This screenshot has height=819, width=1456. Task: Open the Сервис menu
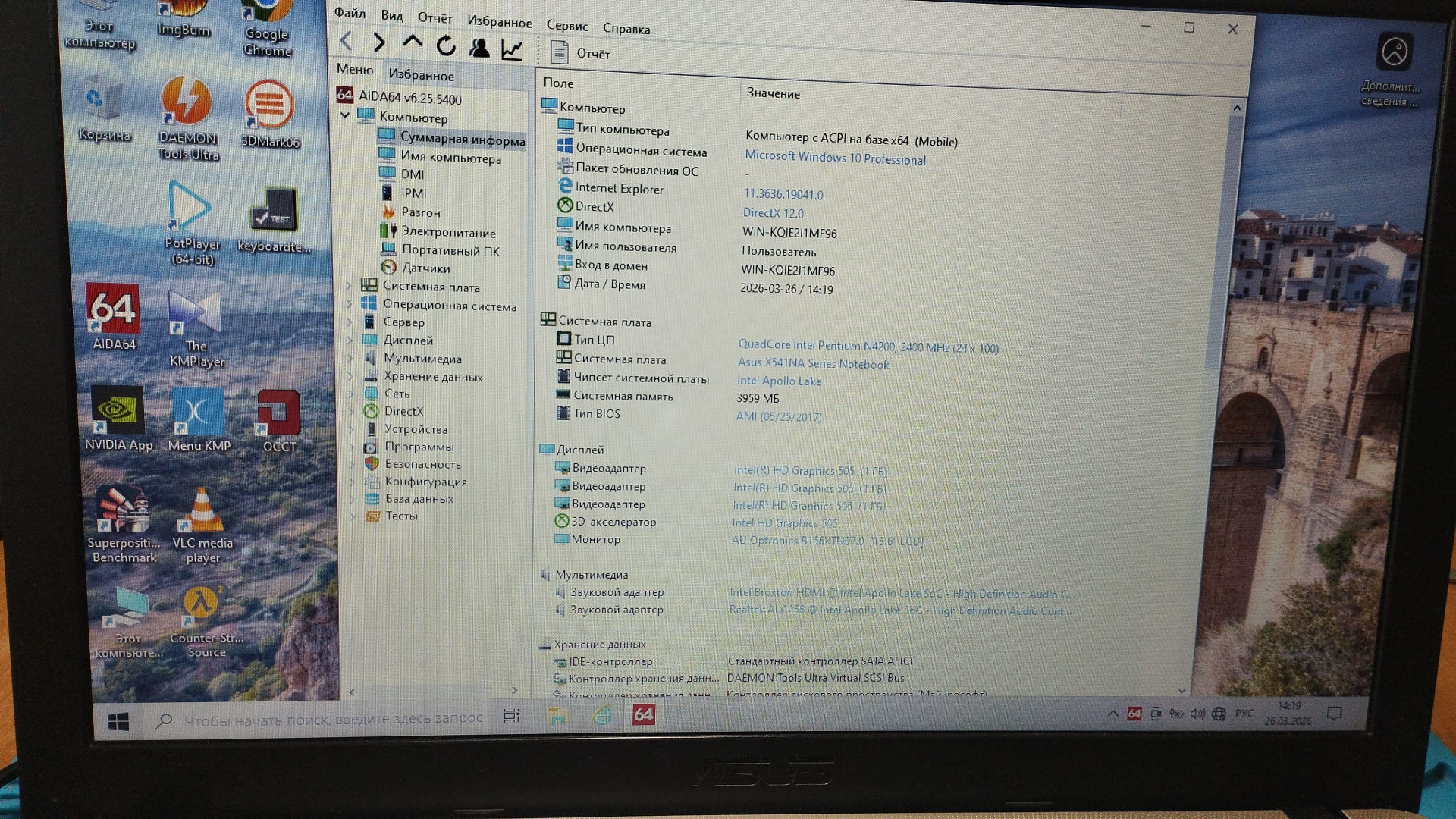[x=566, y=26]
